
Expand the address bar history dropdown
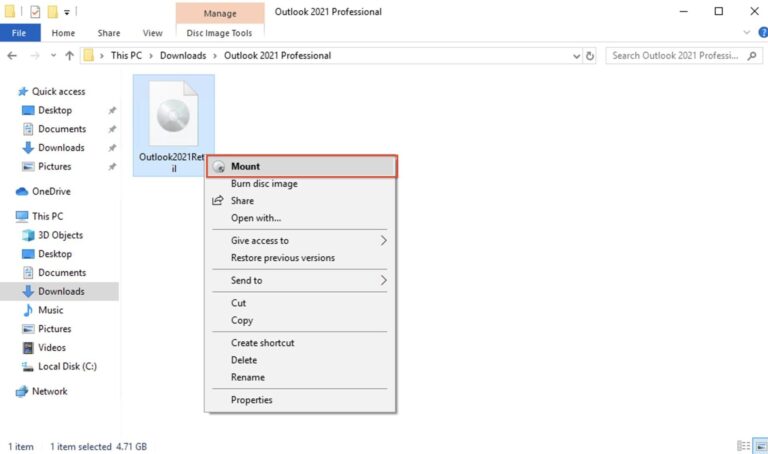coord(576,56)
